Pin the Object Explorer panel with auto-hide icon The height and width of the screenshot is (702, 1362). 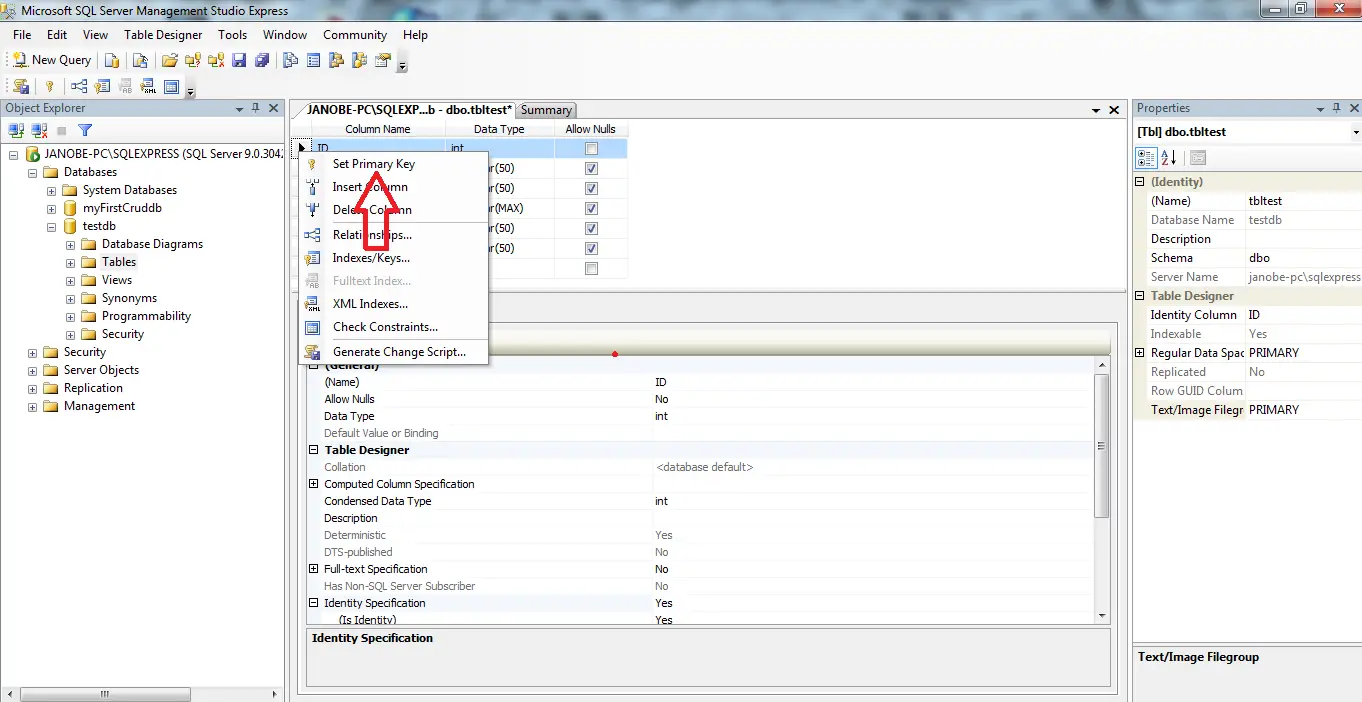point(256,108)
